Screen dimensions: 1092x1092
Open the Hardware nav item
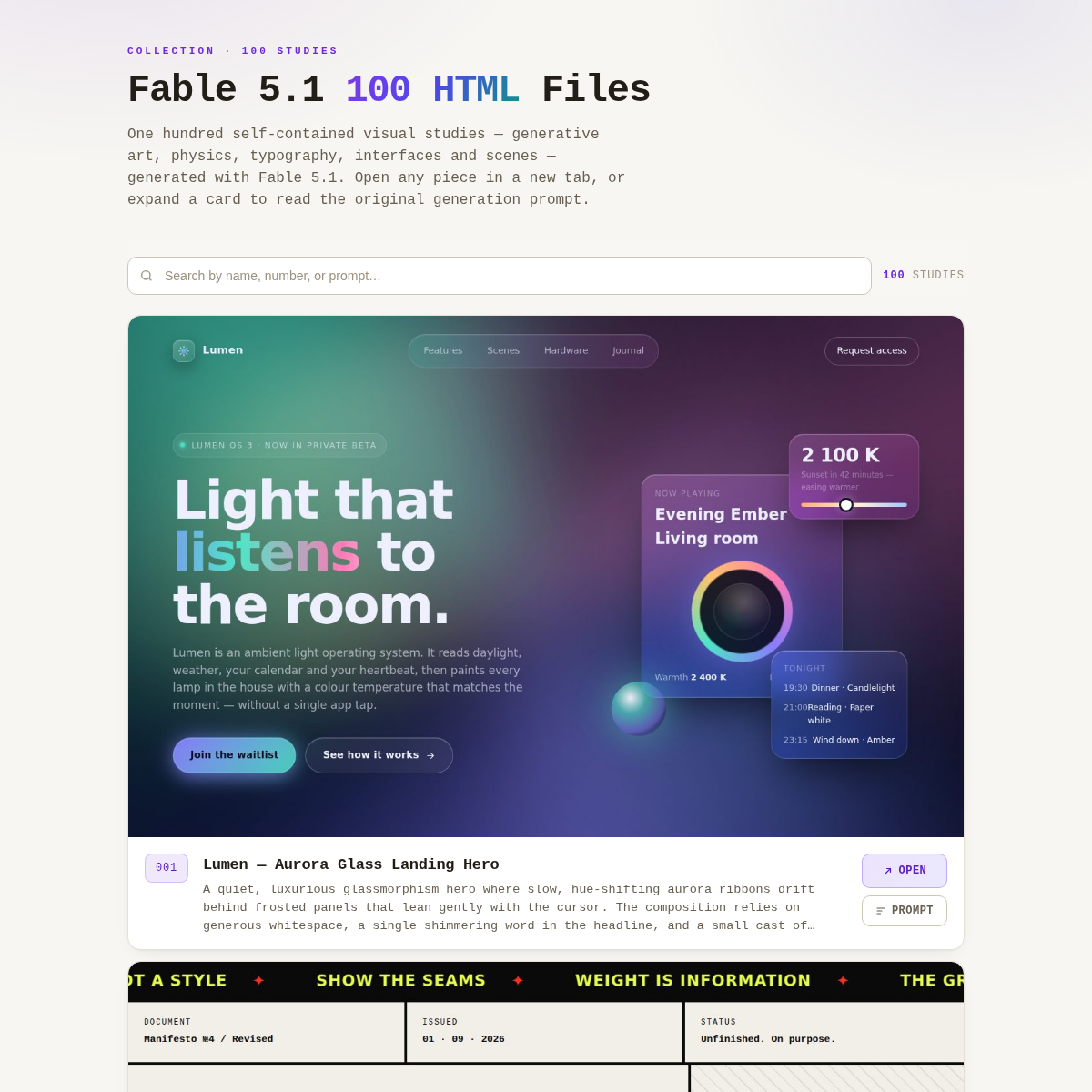pyautogui.click(x=566, y=350)
